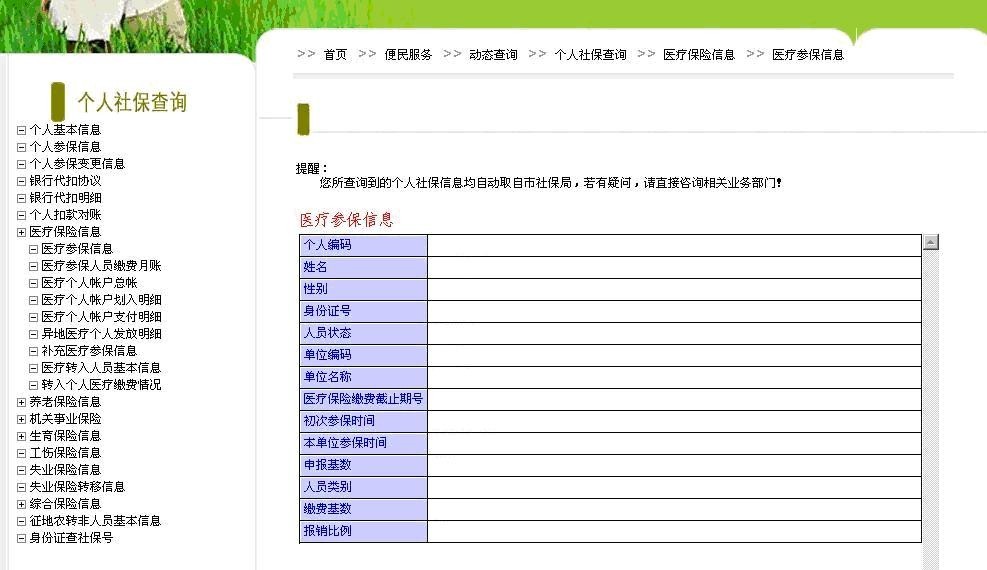Click the box icon beside 征地农转非人员基本信息
This screenshot has width=987, height=570.
pos(21,521)
